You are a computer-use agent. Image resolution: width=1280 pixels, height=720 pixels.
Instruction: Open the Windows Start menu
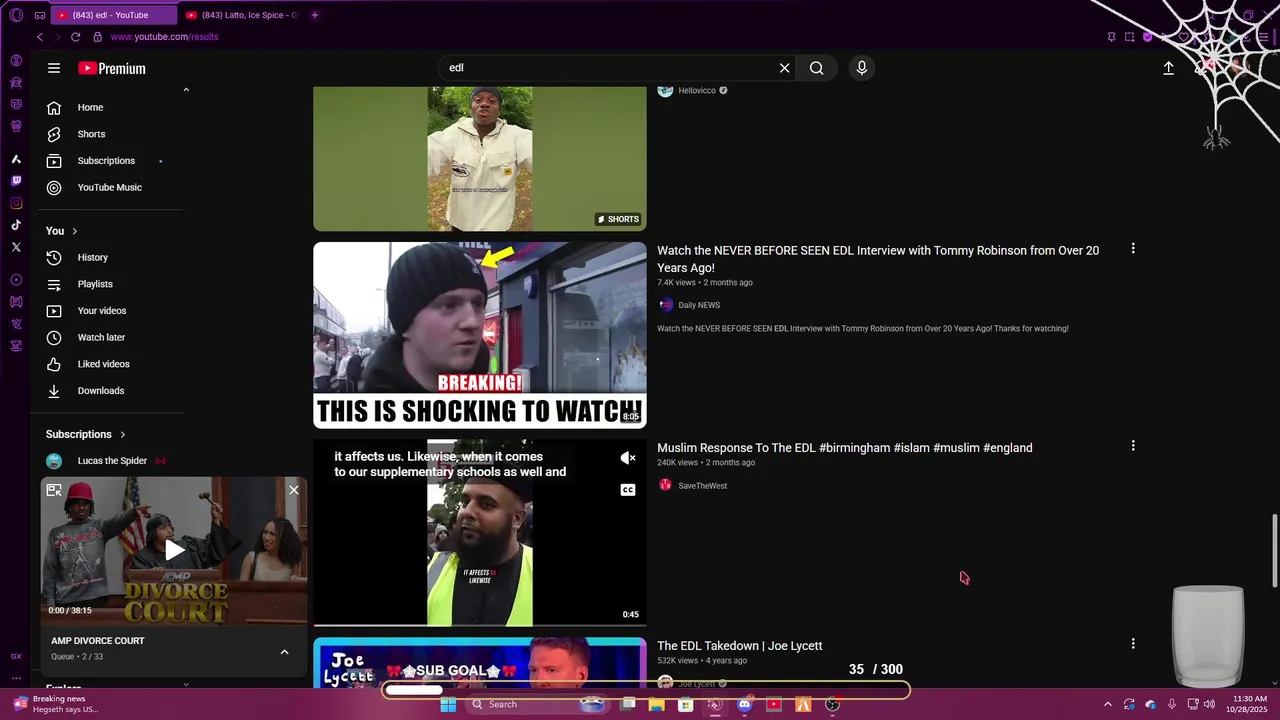click(448, 704)
